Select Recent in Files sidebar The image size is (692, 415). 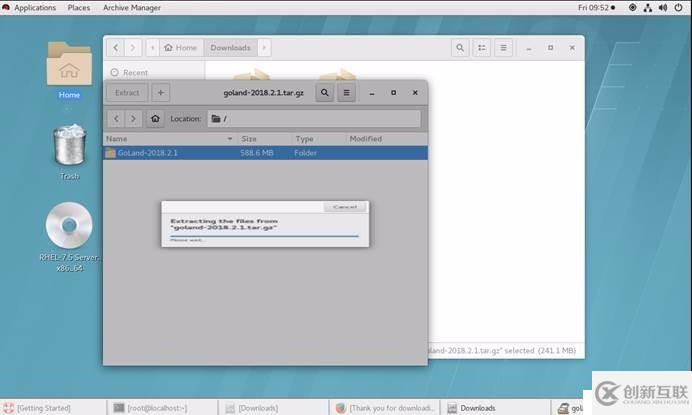coord(130,72)
